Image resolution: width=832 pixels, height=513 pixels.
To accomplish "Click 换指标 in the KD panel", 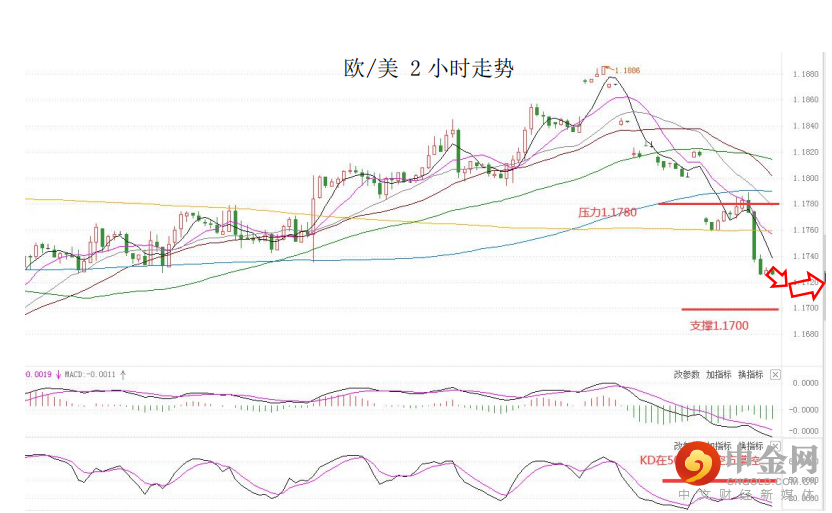I will [750, 446].
